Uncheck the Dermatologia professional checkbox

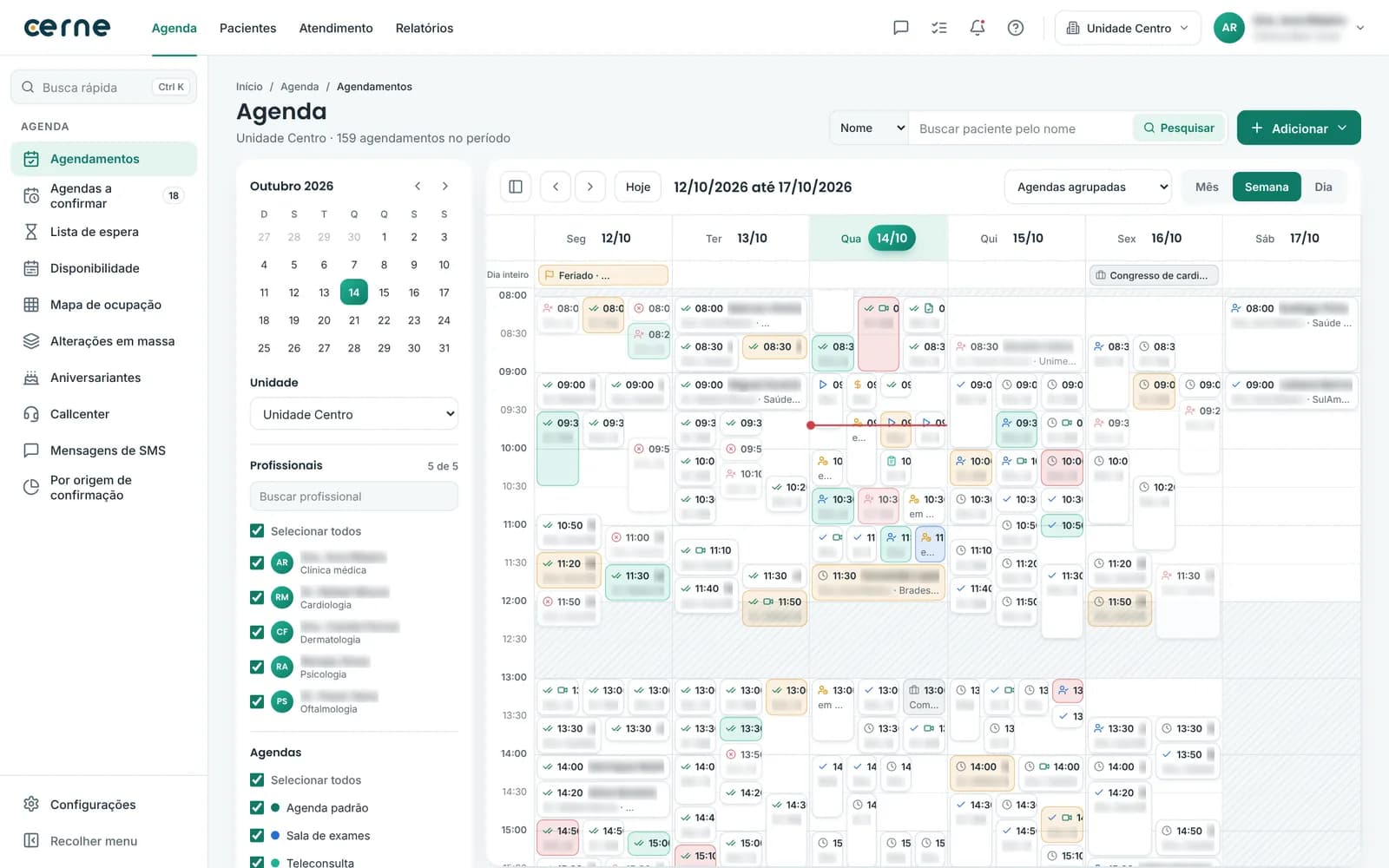257,632
